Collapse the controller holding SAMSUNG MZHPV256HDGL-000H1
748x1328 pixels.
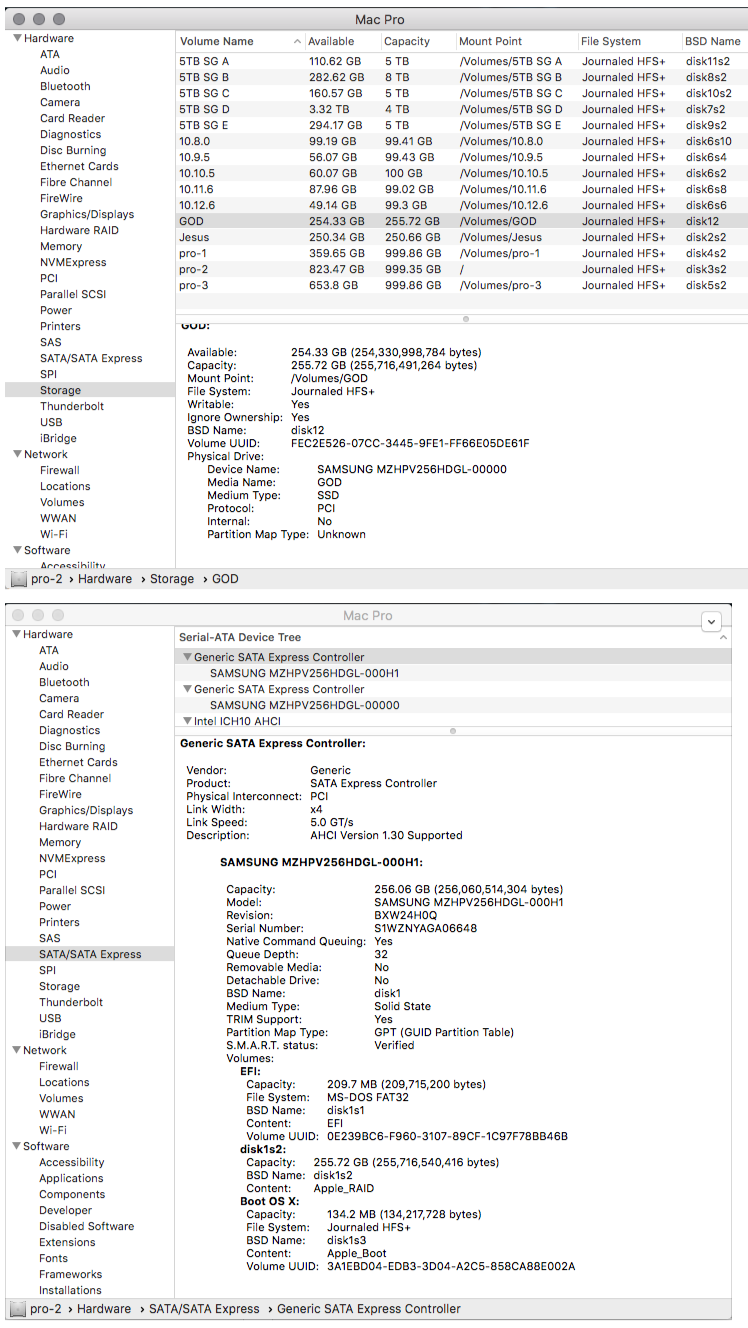point(187,657)
